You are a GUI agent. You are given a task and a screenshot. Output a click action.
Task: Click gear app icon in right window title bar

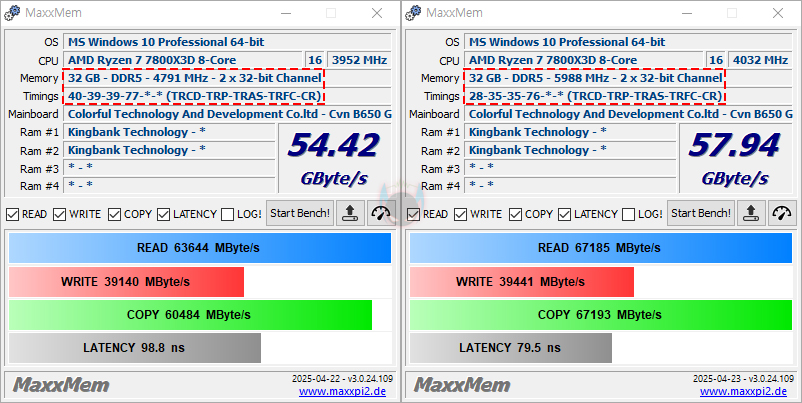point(413,13)
